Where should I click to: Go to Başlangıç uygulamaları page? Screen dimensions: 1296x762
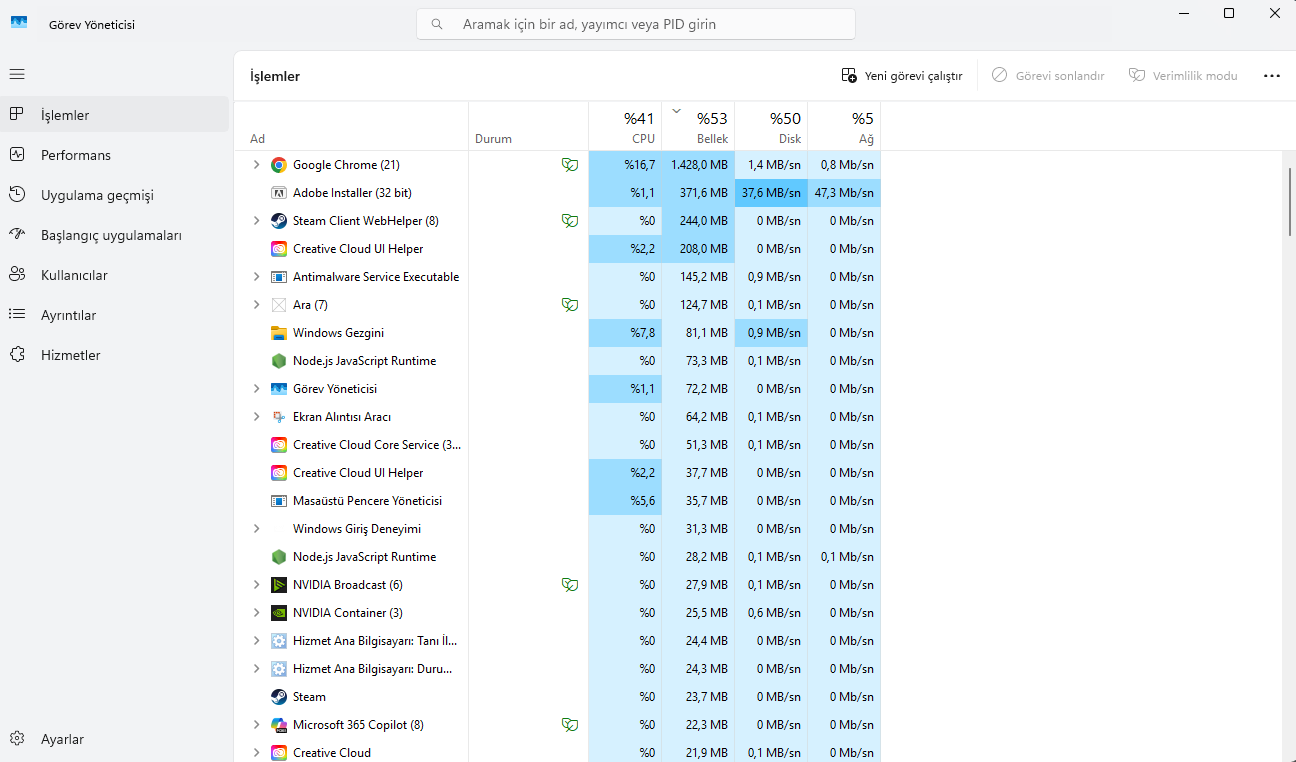(x=116, y=235)
